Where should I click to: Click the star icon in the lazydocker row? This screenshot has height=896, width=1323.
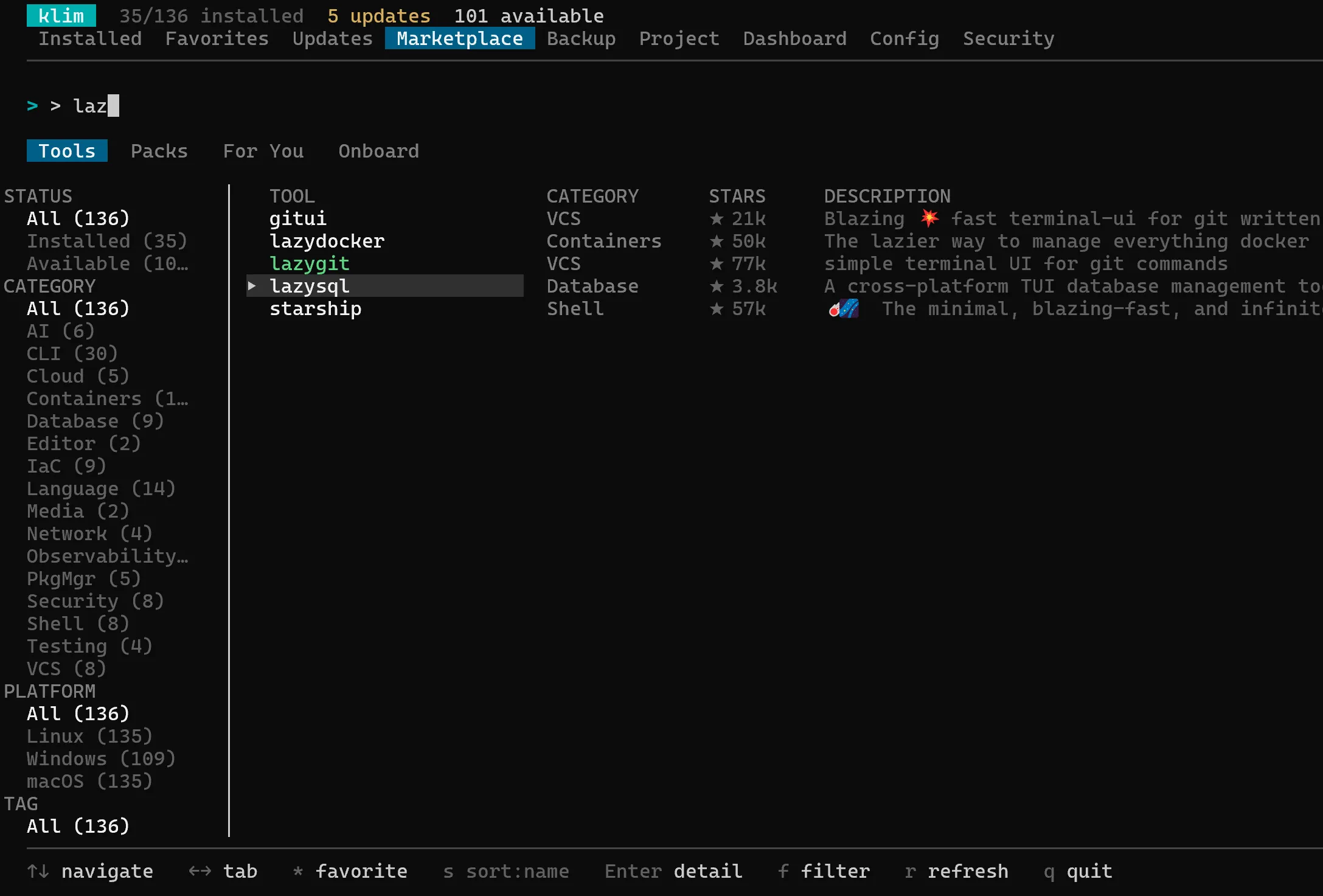[x=717, y=241]
